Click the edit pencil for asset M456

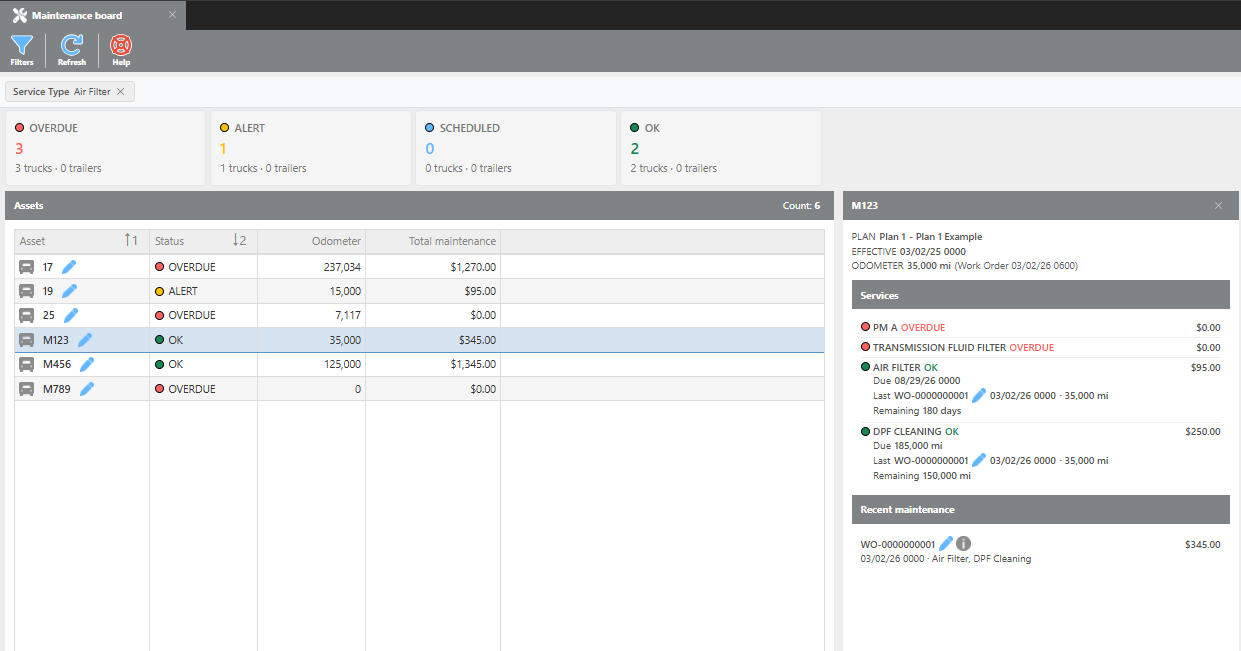87,365
